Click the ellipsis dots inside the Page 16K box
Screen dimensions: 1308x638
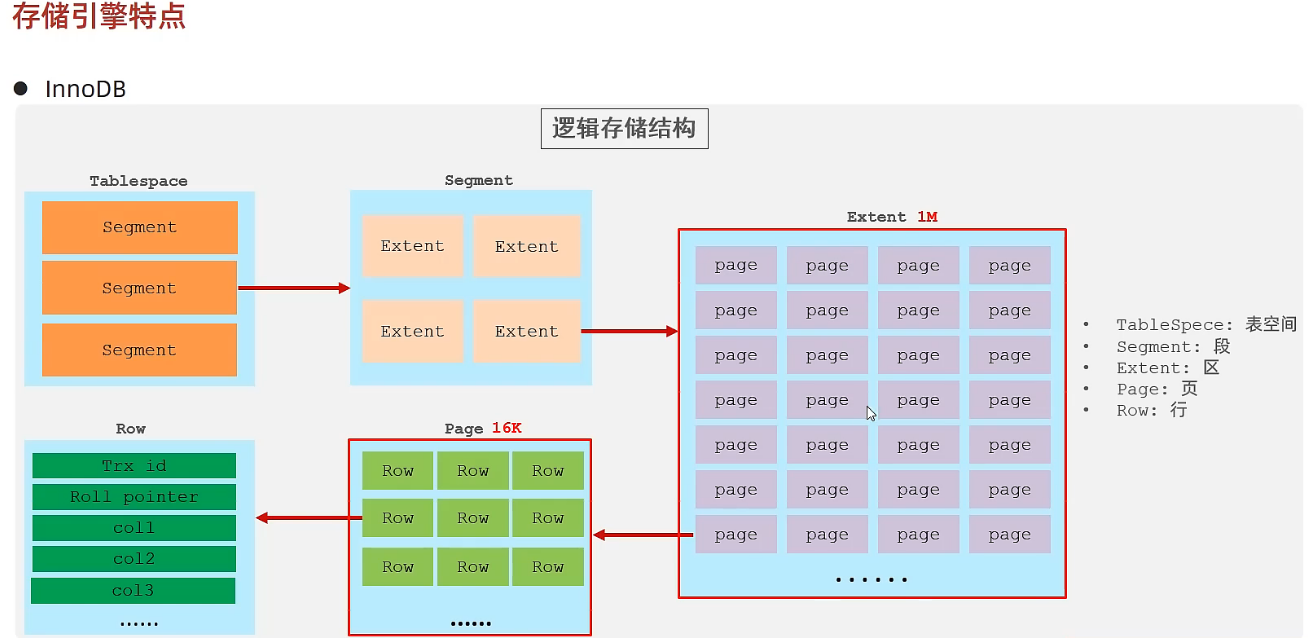470,623
